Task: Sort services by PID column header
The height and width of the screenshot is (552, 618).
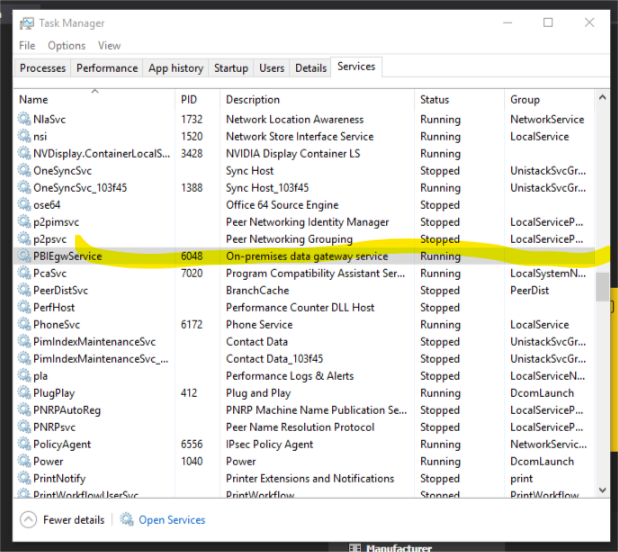Action: tap(197, 99)
